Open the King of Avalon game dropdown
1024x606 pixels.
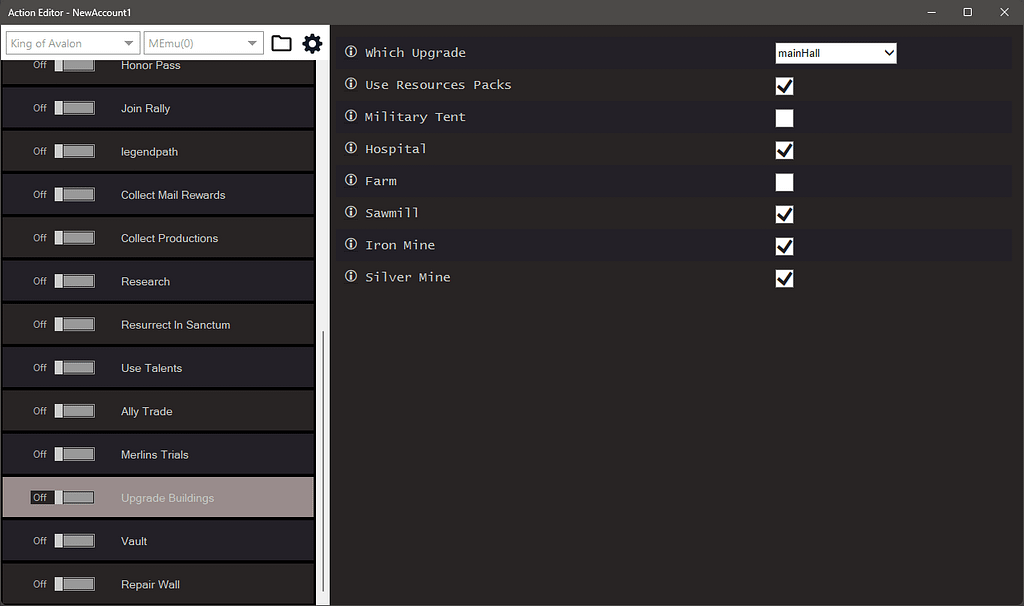pos(71,43)
